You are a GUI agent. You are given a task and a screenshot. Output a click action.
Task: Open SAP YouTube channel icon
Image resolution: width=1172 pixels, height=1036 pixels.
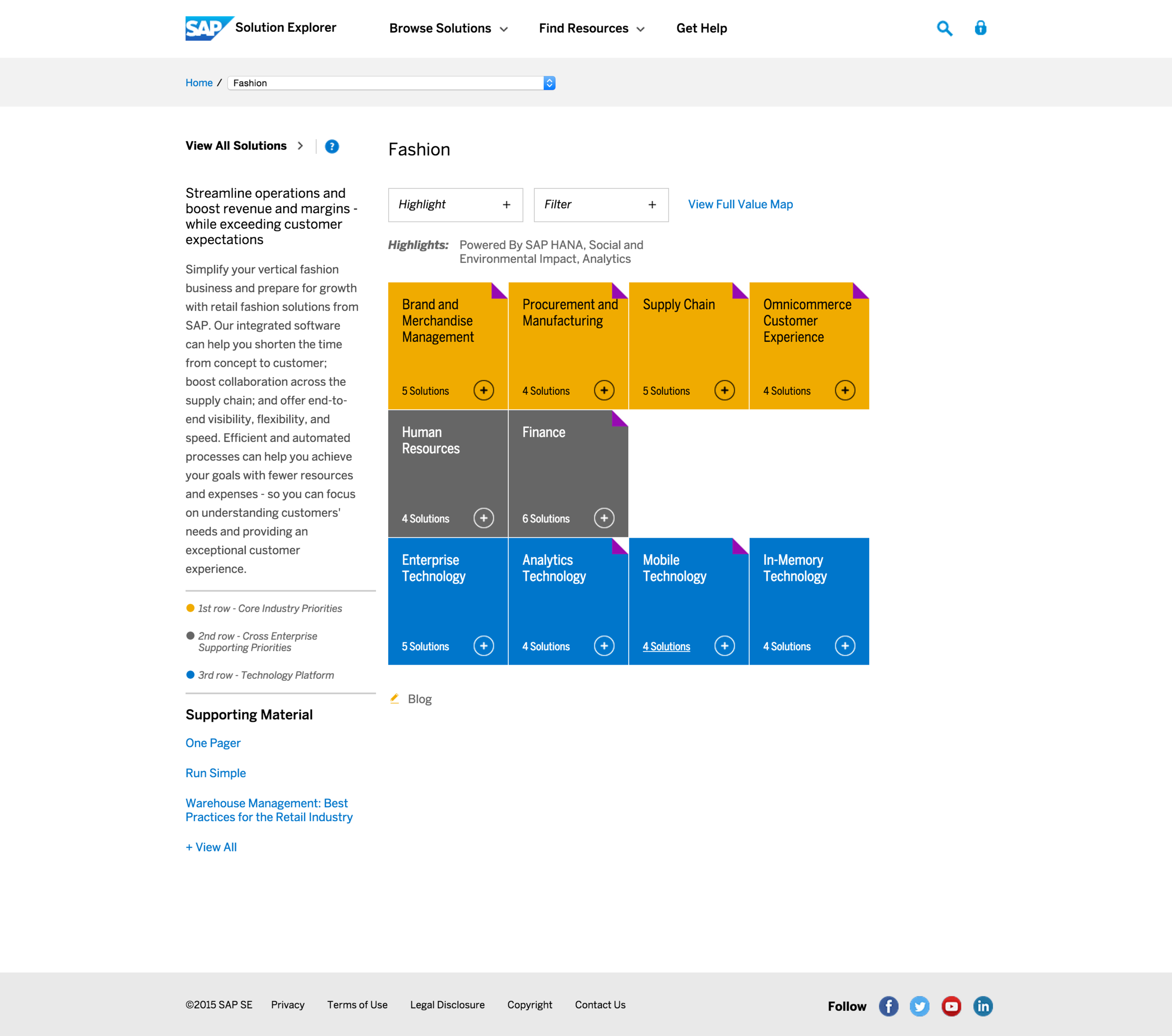(x=951, y=1006)
